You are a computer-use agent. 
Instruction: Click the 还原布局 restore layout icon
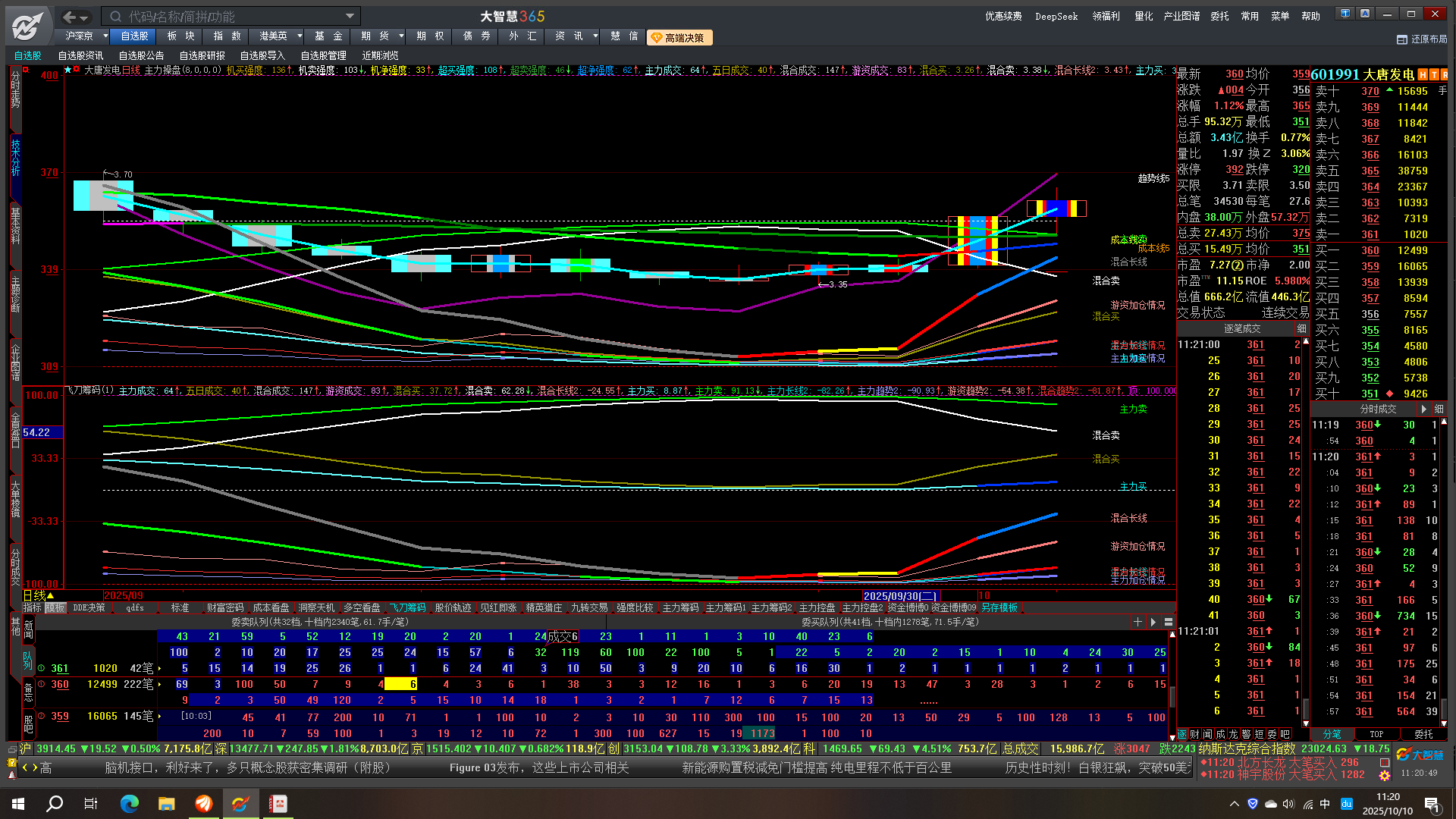(1401, 39)
